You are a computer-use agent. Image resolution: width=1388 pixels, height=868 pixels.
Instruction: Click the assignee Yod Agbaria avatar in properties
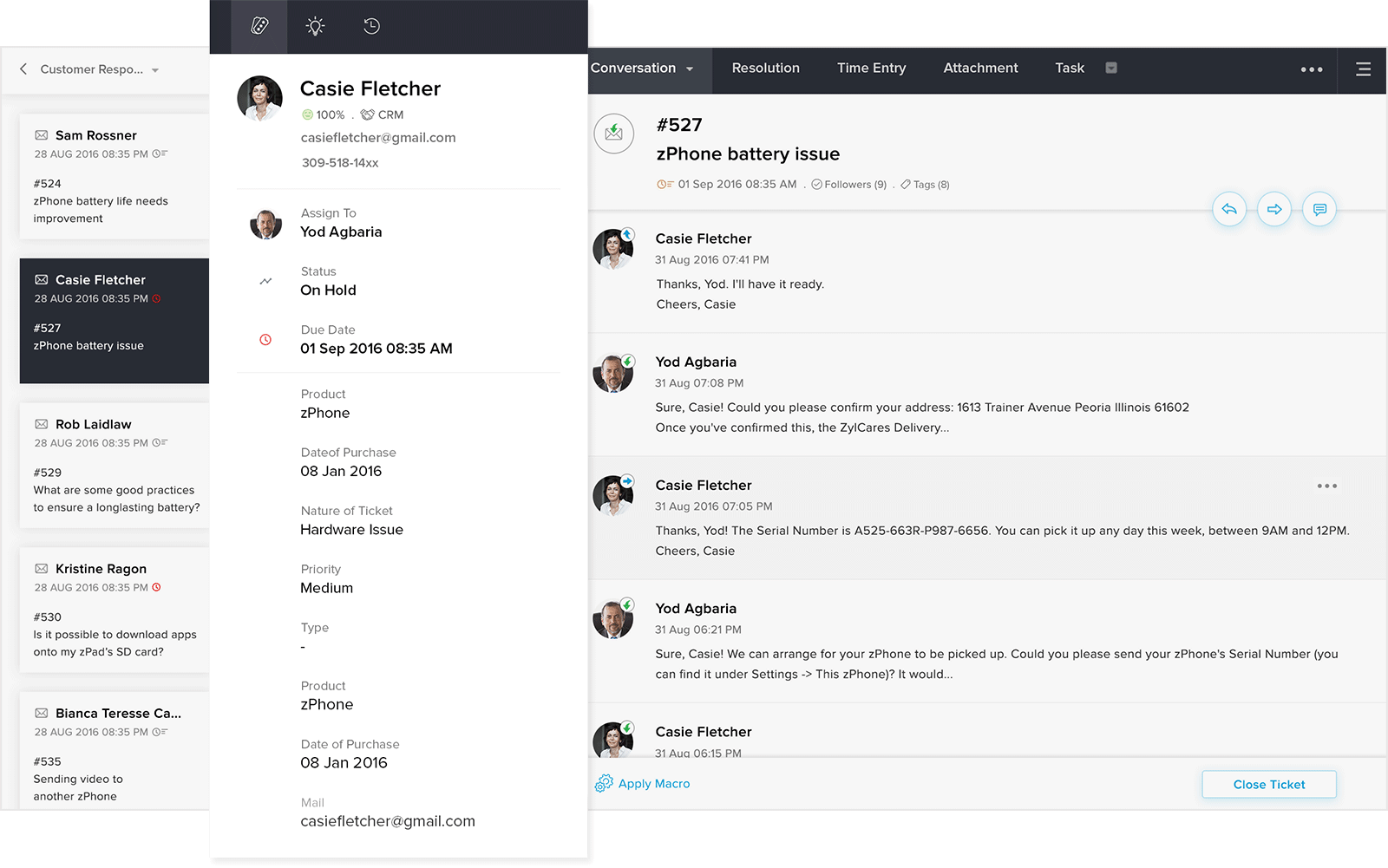tap(265, 224)
